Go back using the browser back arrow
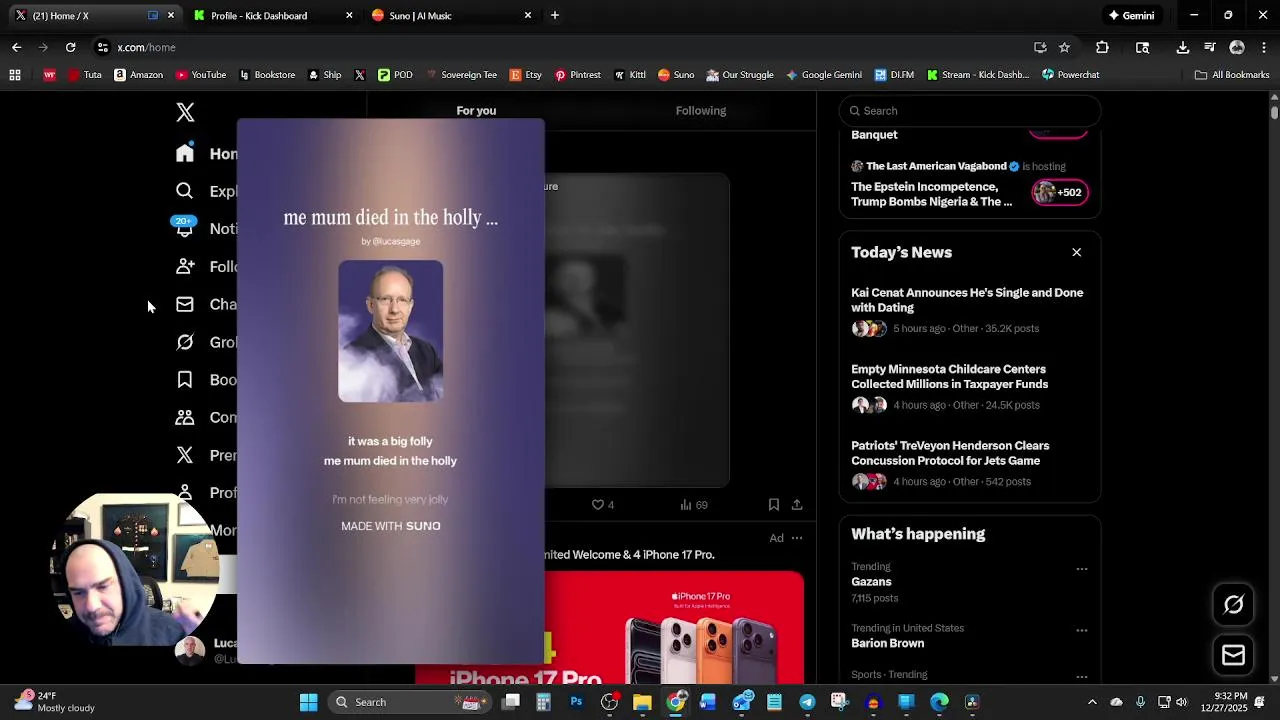Image resolution: width=1280 pixels, height=720 pixels. point(16,47)
